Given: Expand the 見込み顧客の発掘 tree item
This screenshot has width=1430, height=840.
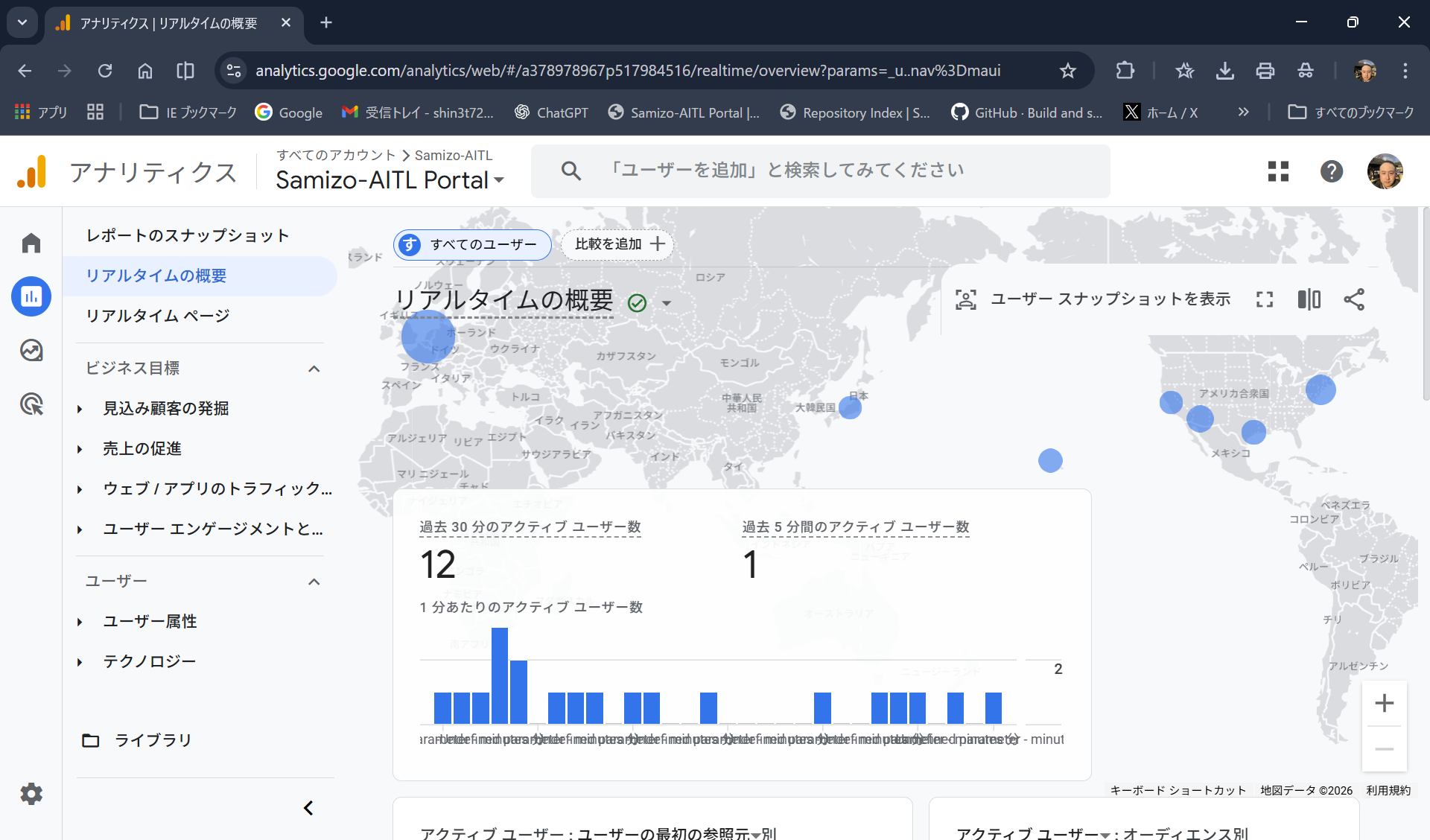Looking at the screenshot, I should click(x=80, y=409).
